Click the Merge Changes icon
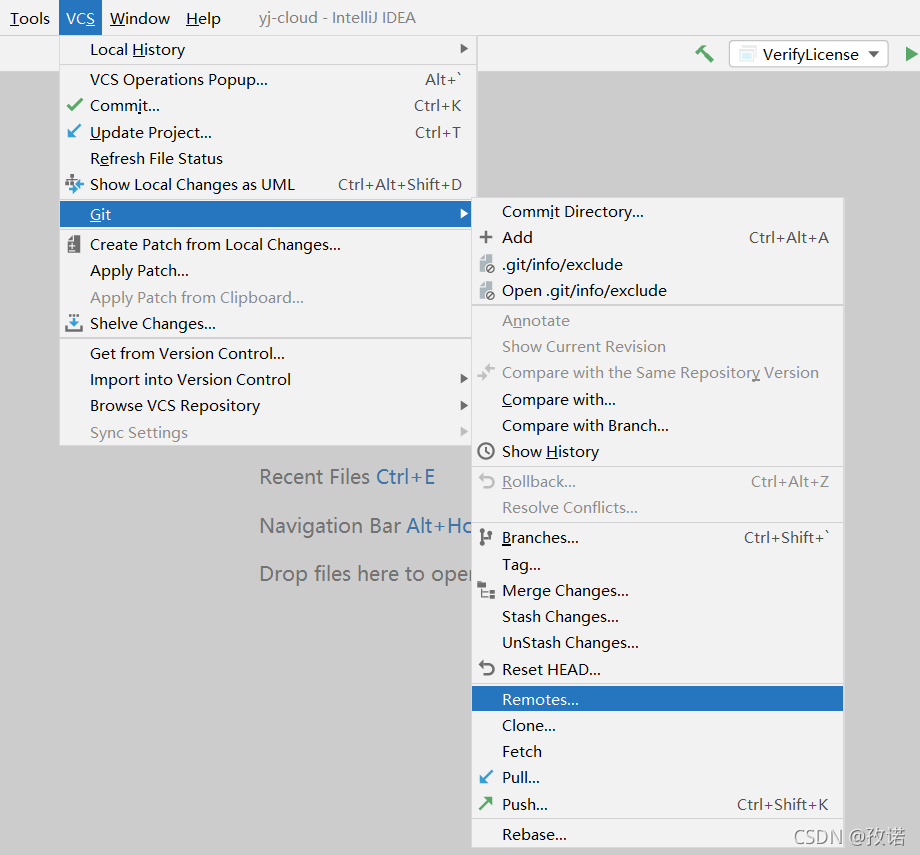Viewport: 920px width, 855px height. tap(486, 590)
